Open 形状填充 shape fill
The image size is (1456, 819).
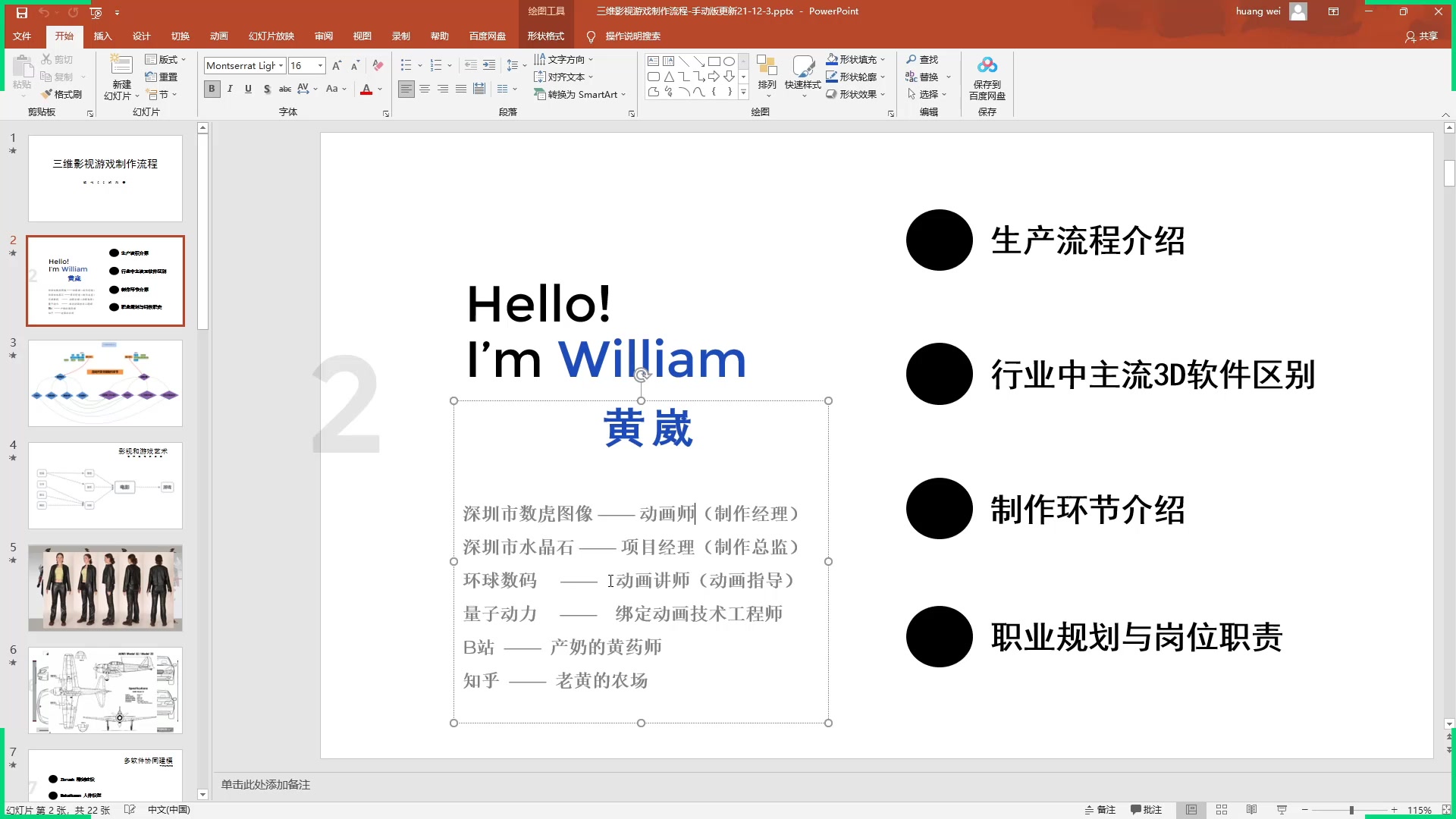point(855,59)
